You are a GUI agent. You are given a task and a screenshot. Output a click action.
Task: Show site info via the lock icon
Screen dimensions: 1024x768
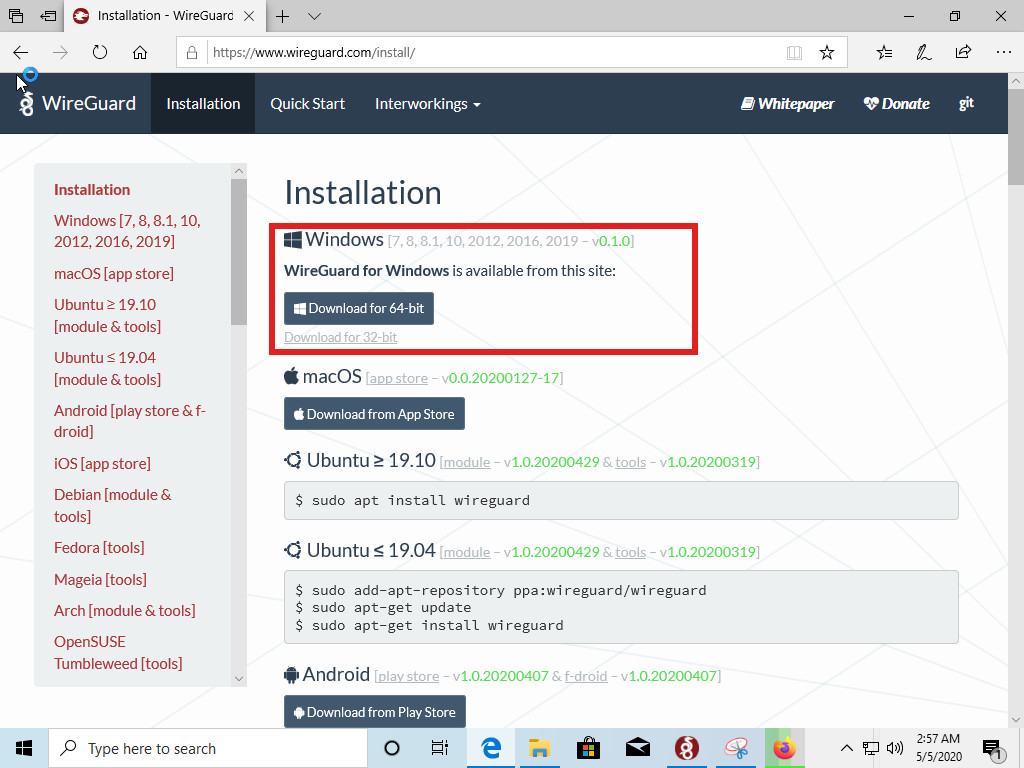point(192,52)
